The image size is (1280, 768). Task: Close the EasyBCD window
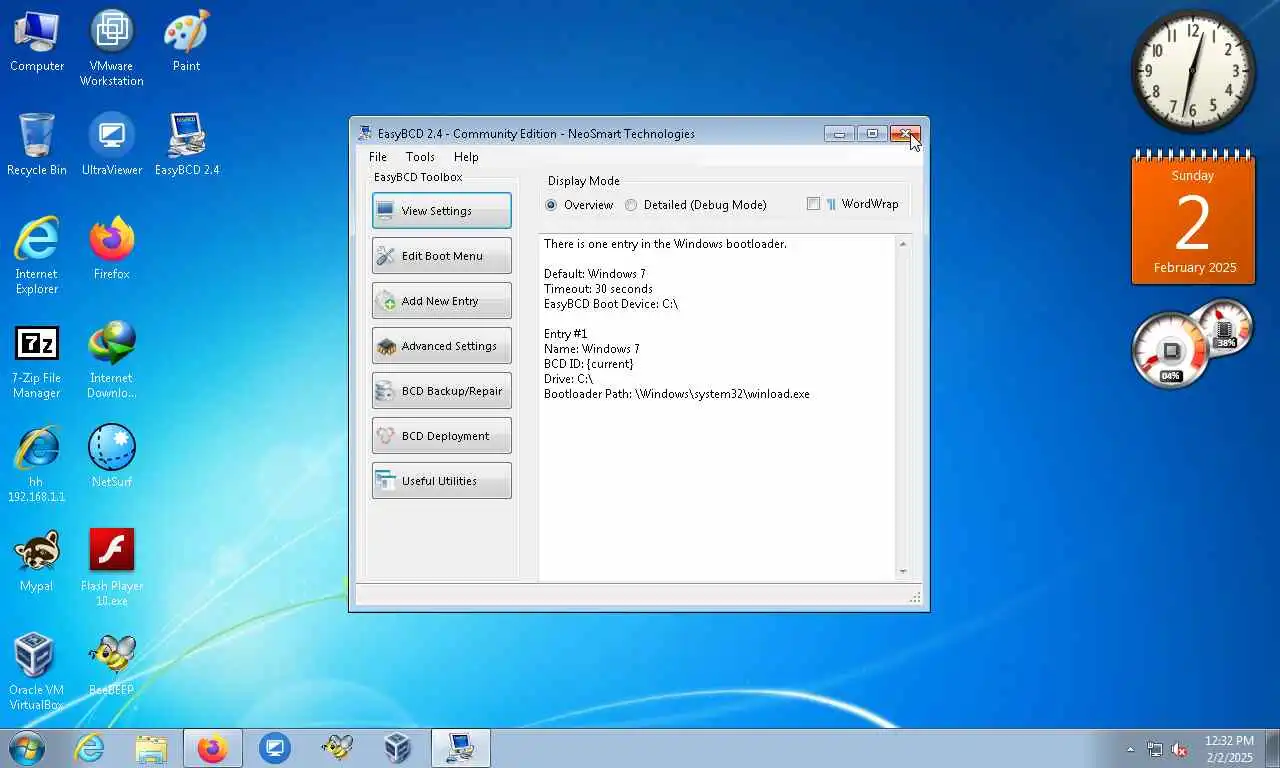coord(905,134)
